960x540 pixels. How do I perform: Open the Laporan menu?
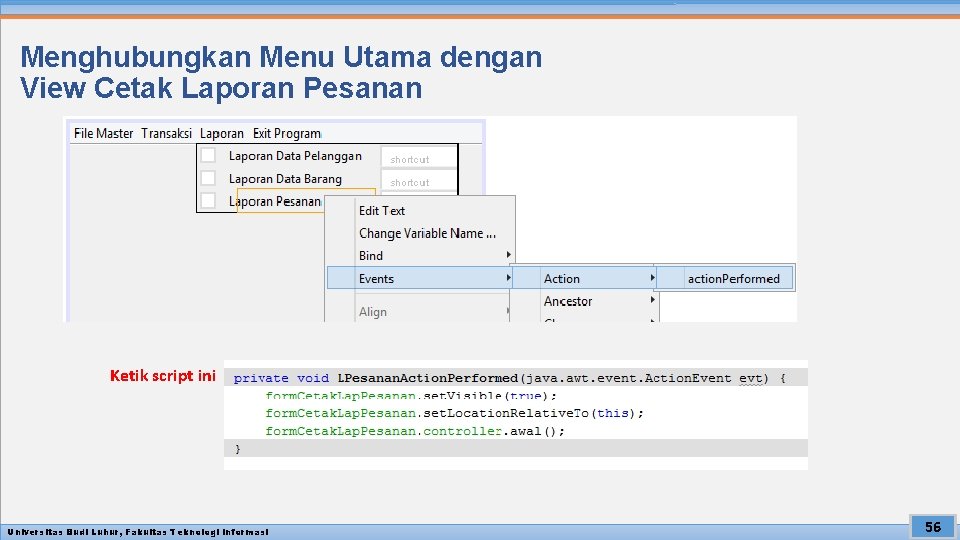[222, 133]
